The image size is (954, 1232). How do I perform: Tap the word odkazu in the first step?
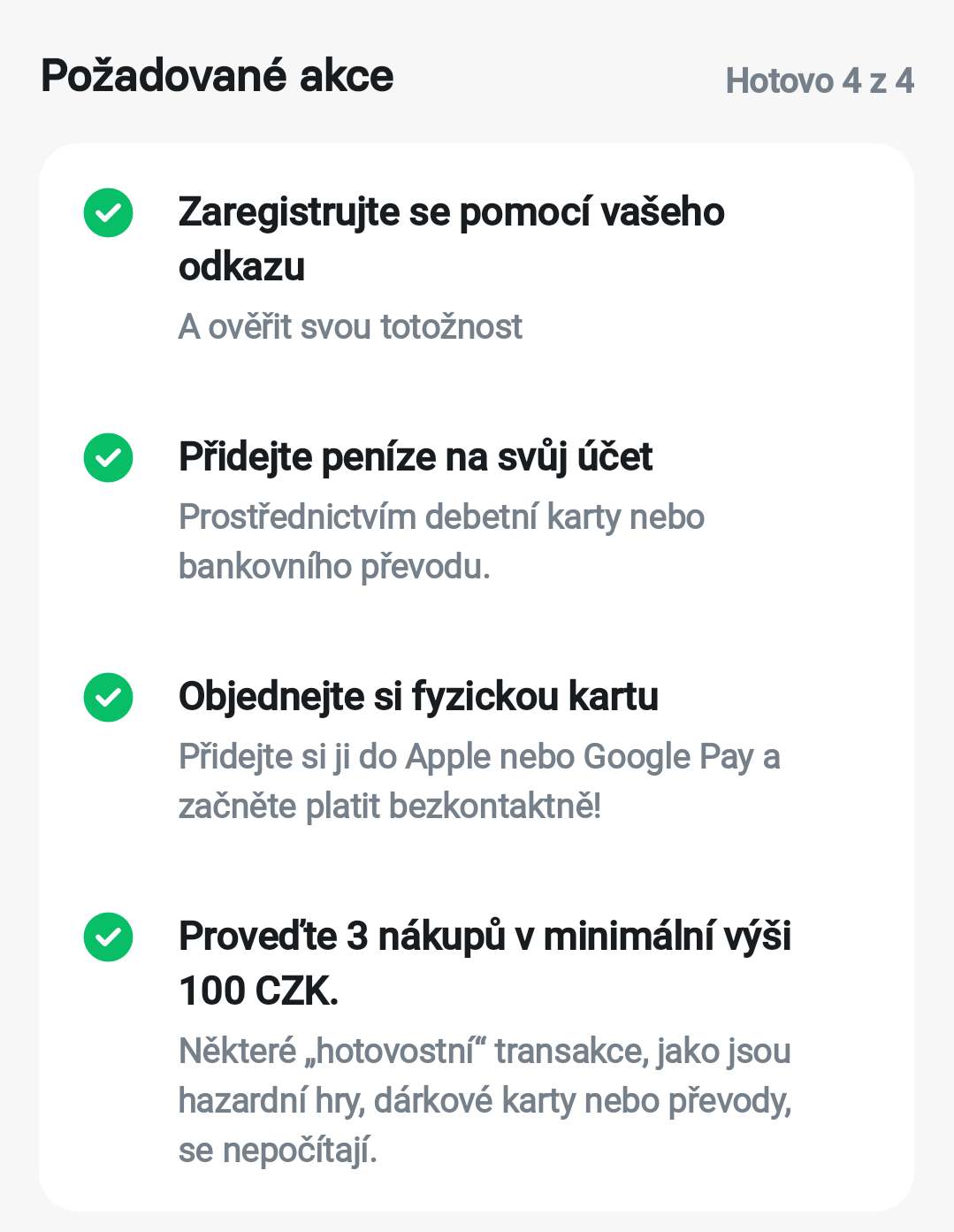(241, 267)
